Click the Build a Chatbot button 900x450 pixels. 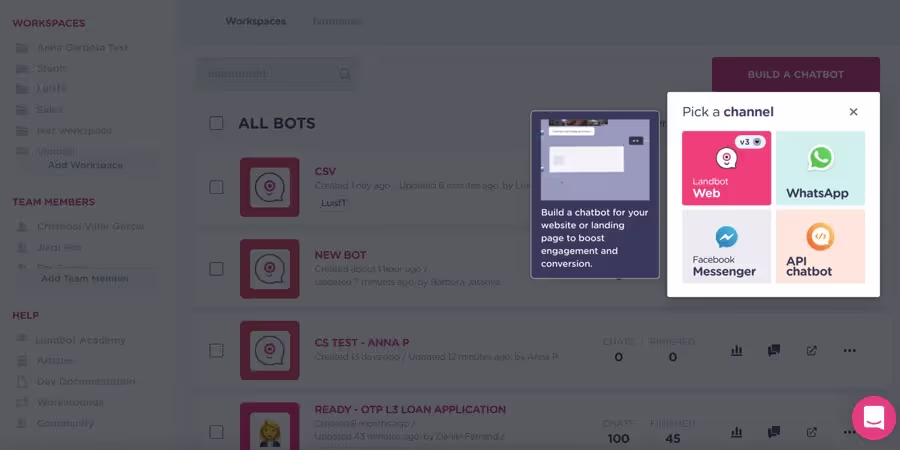pyautogui.click(x=796, y=75)
